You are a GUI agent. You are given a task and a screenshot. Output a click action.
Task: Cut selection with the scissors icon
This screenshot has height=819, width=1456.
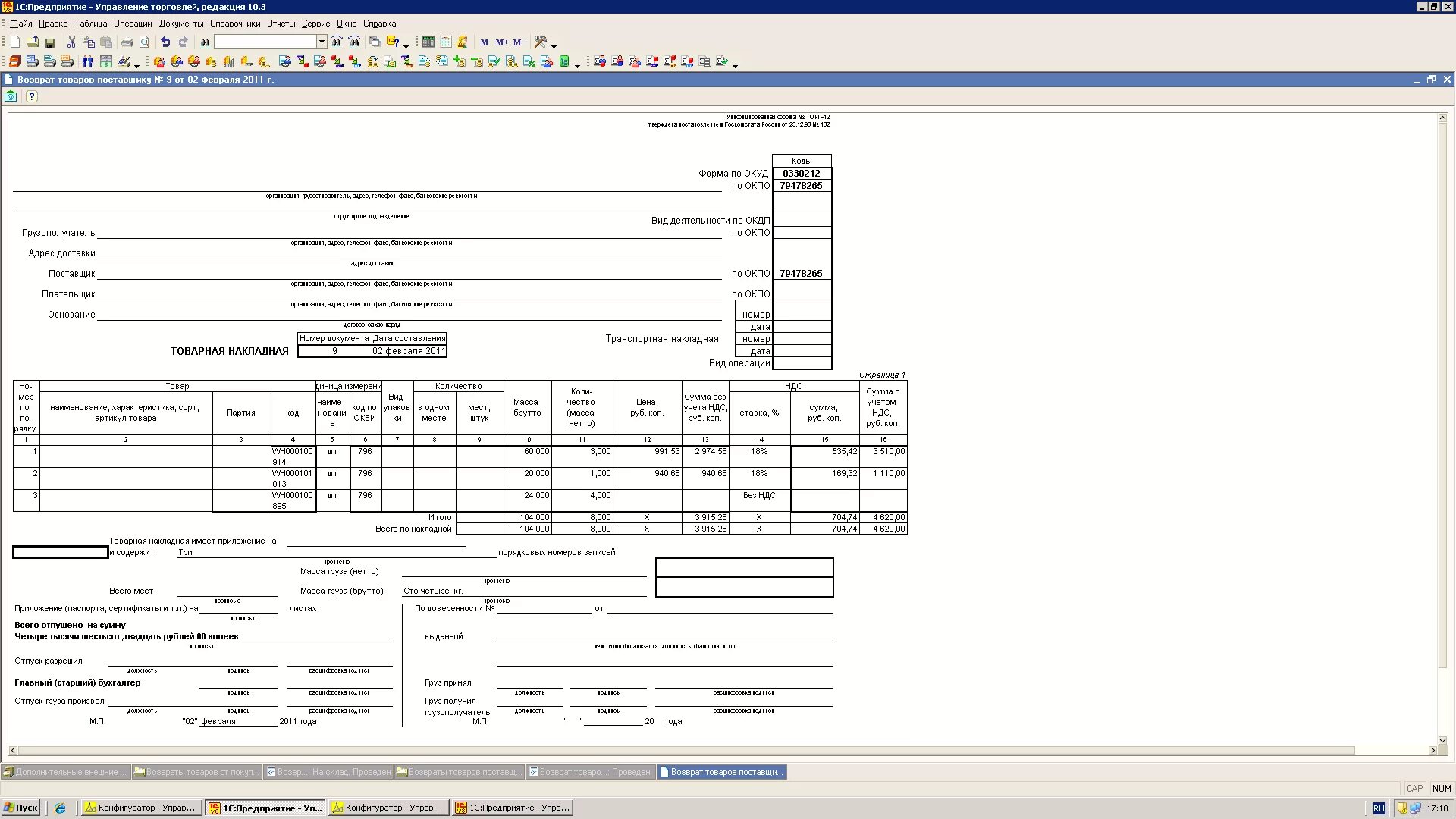(71, 42)
